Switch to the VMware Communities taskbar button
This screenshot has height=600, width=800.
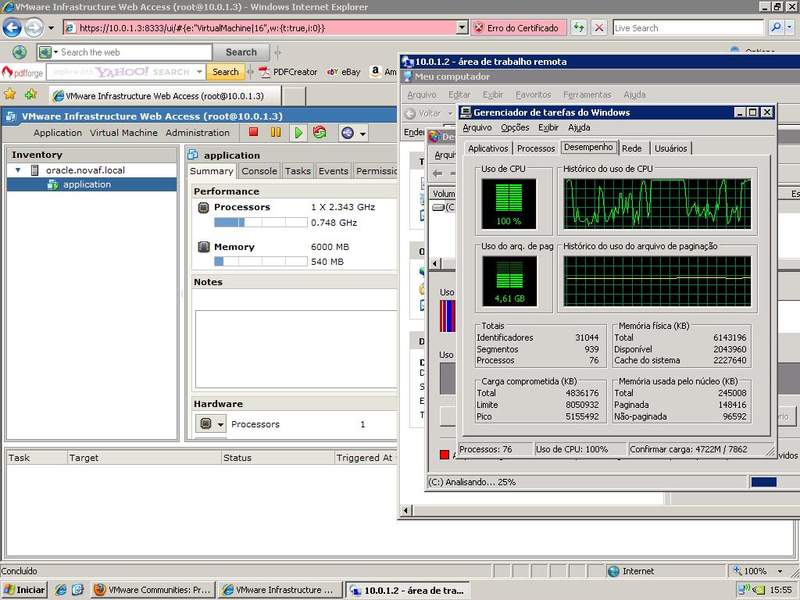click(153, 590)
